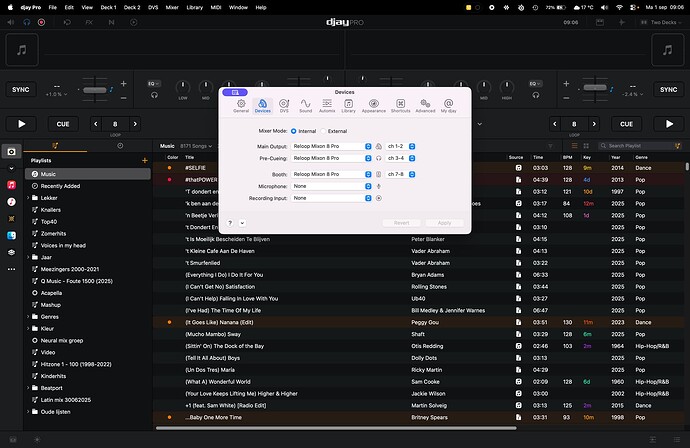Viewport: 690px width, 448px height.
Task: Toggle headphones icon in top toolbar
Action: point(27,22)
